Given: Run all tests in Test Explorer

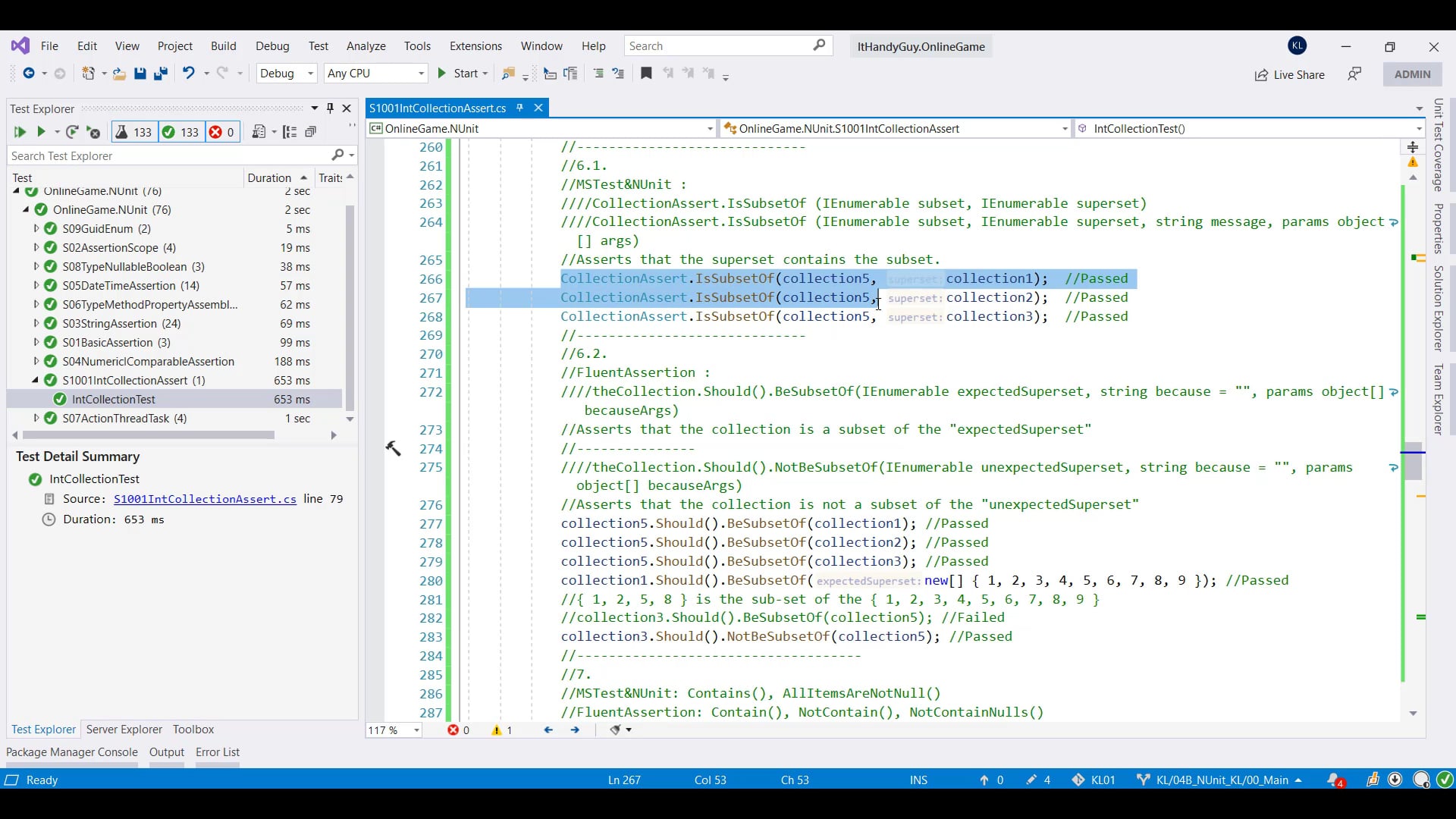Looking at the screenshot, I should tap(20, 132).
